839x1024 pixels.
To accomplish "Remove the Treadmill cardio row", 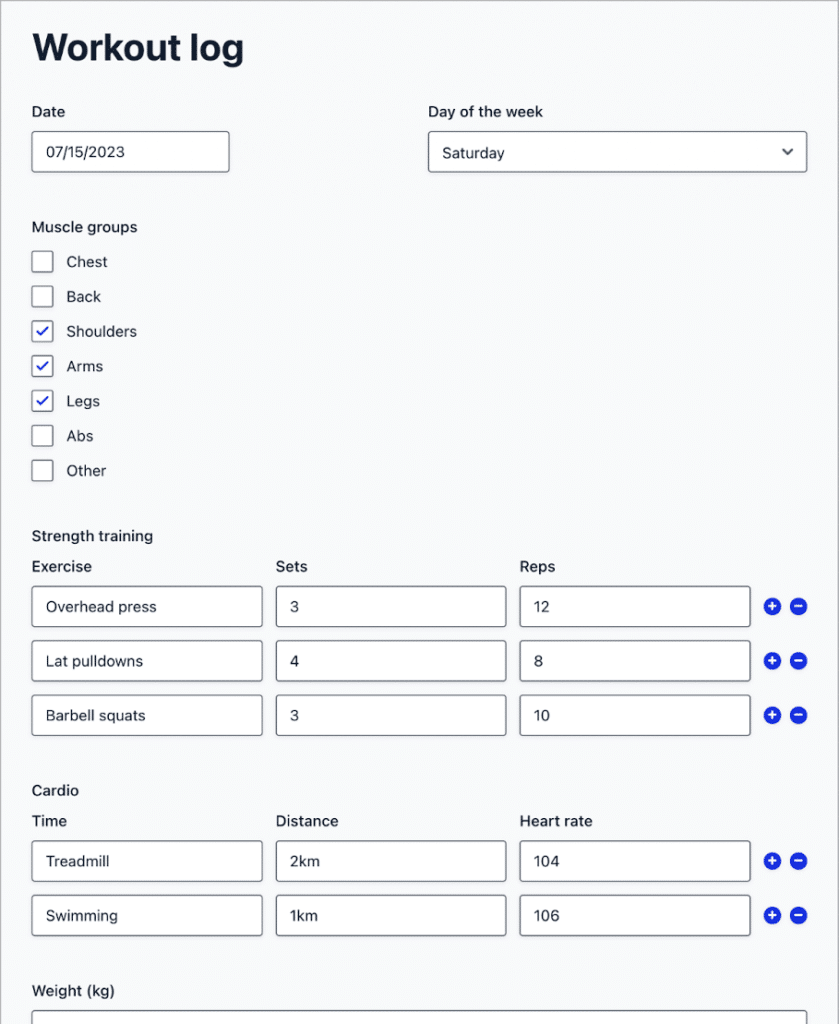I will (798, 861).
